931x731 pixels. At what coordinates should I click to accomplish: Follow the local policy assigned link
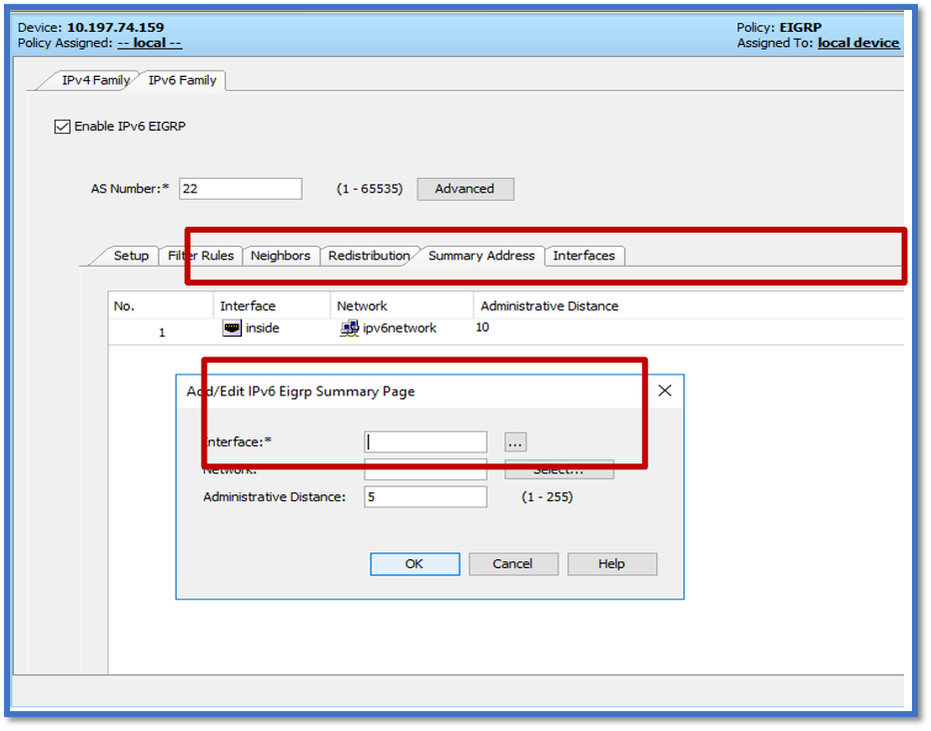coord(150,43)
